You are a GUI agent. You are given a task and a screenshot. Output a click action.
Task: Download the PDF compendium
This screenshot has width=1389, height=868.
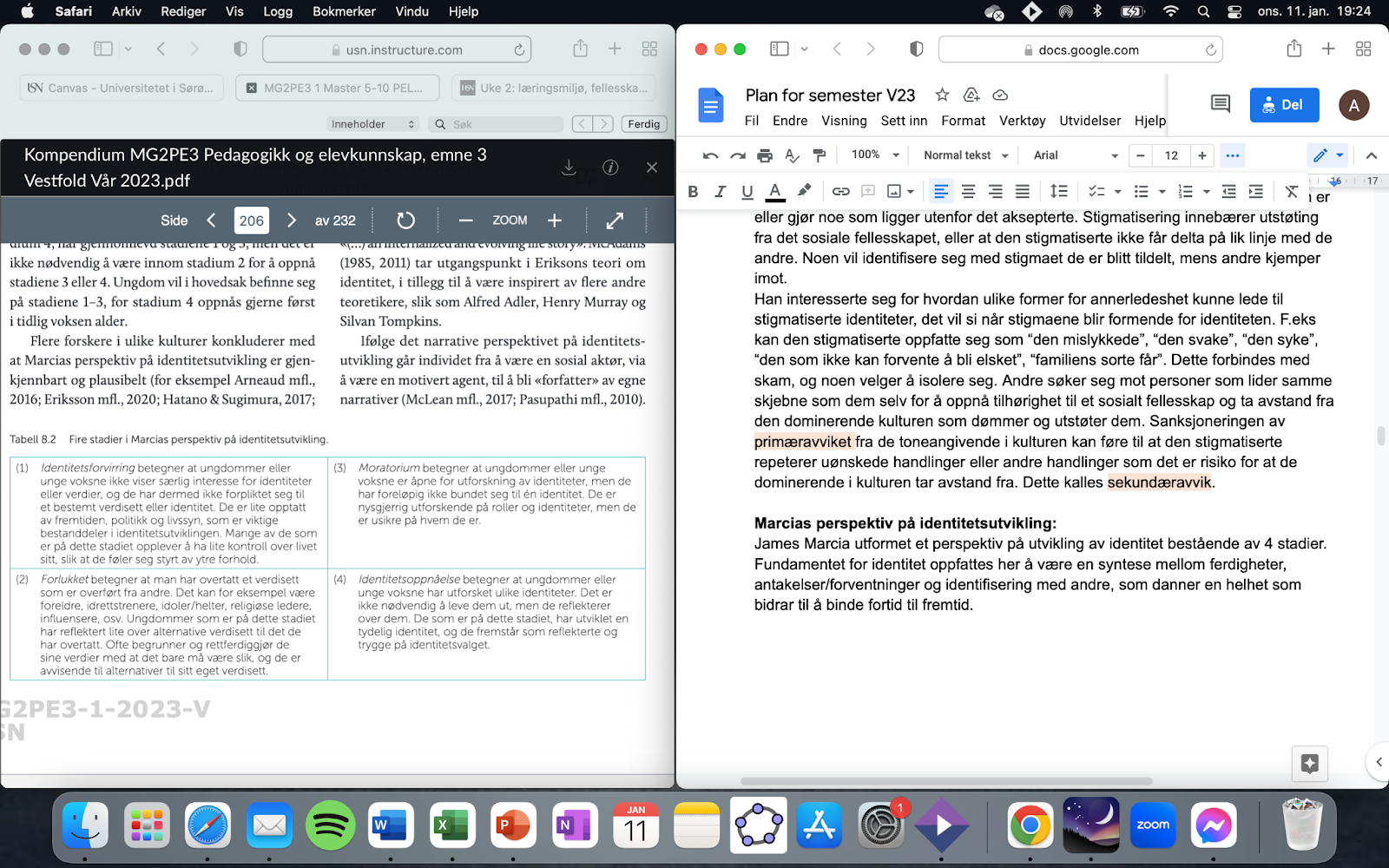pos(569,168)
